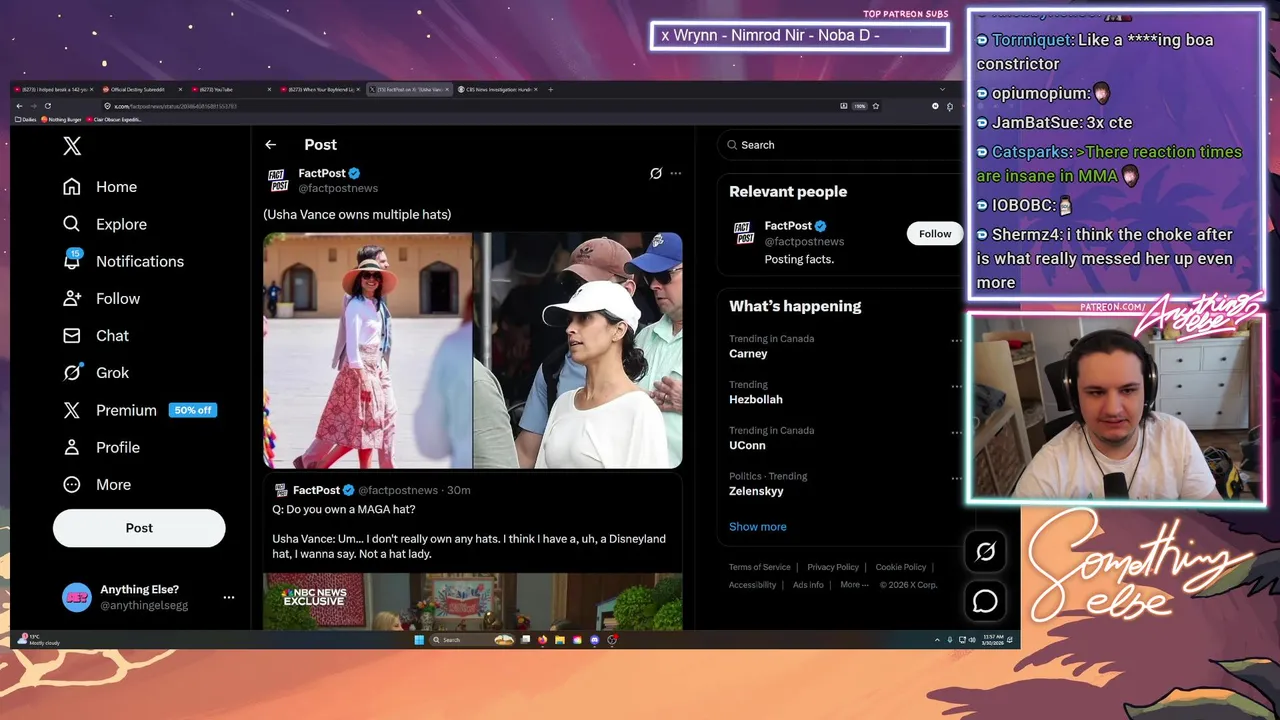Open Explore from the X sidebar

pos(105,224)
